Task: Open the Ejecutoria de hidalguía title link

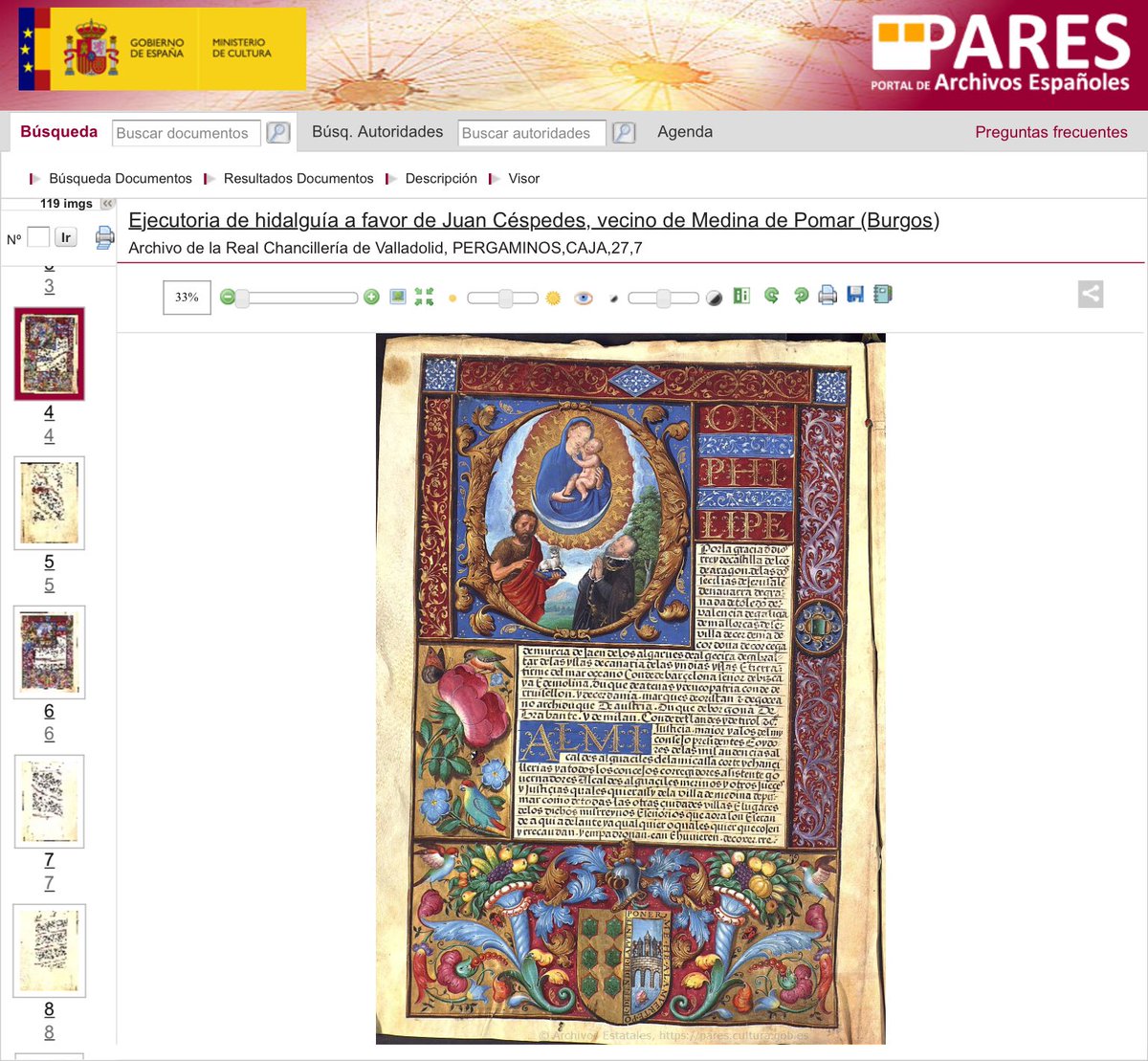Action: pos(534,220)
